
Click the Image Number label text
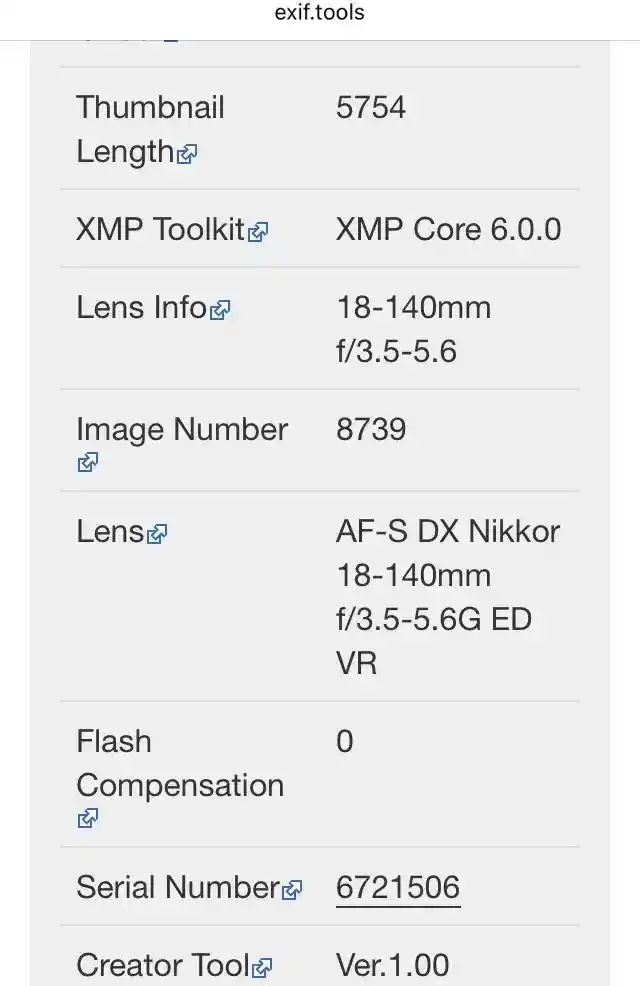pos(182,429)
